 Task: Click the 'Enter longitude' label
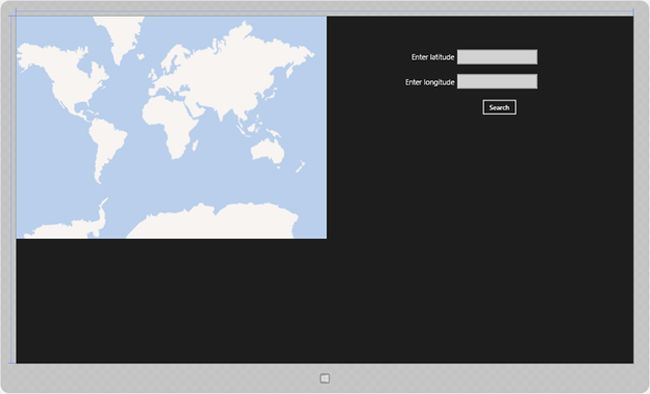pyautogui.click(x=430, y=82)
